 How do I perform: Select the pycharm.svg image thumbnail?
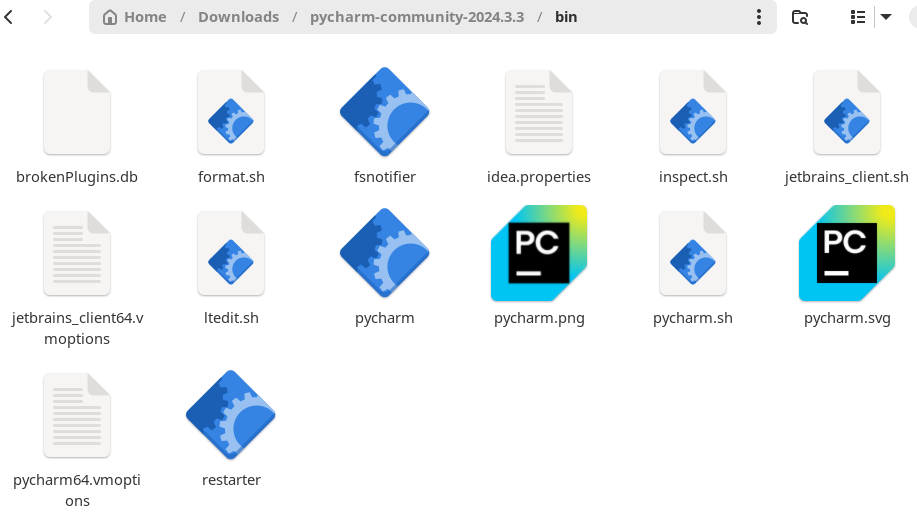[847, 253]
